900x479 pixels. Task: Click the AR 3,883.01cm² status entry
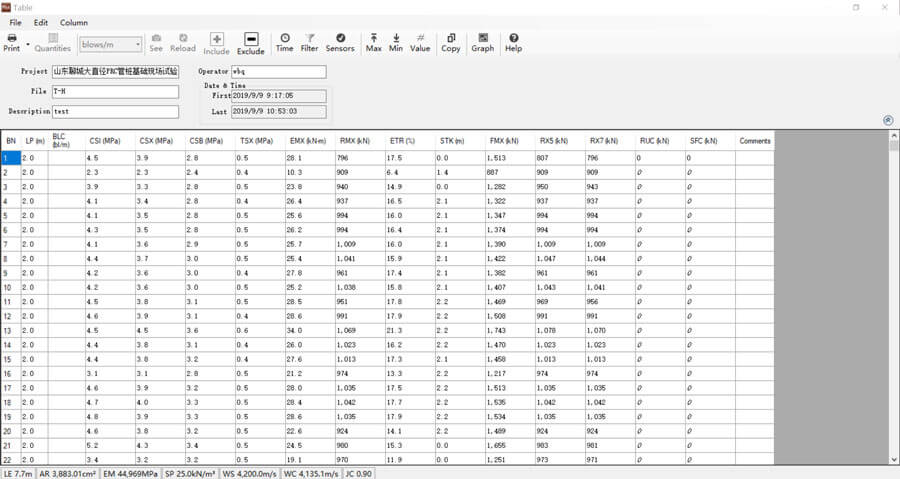[68, 474]
